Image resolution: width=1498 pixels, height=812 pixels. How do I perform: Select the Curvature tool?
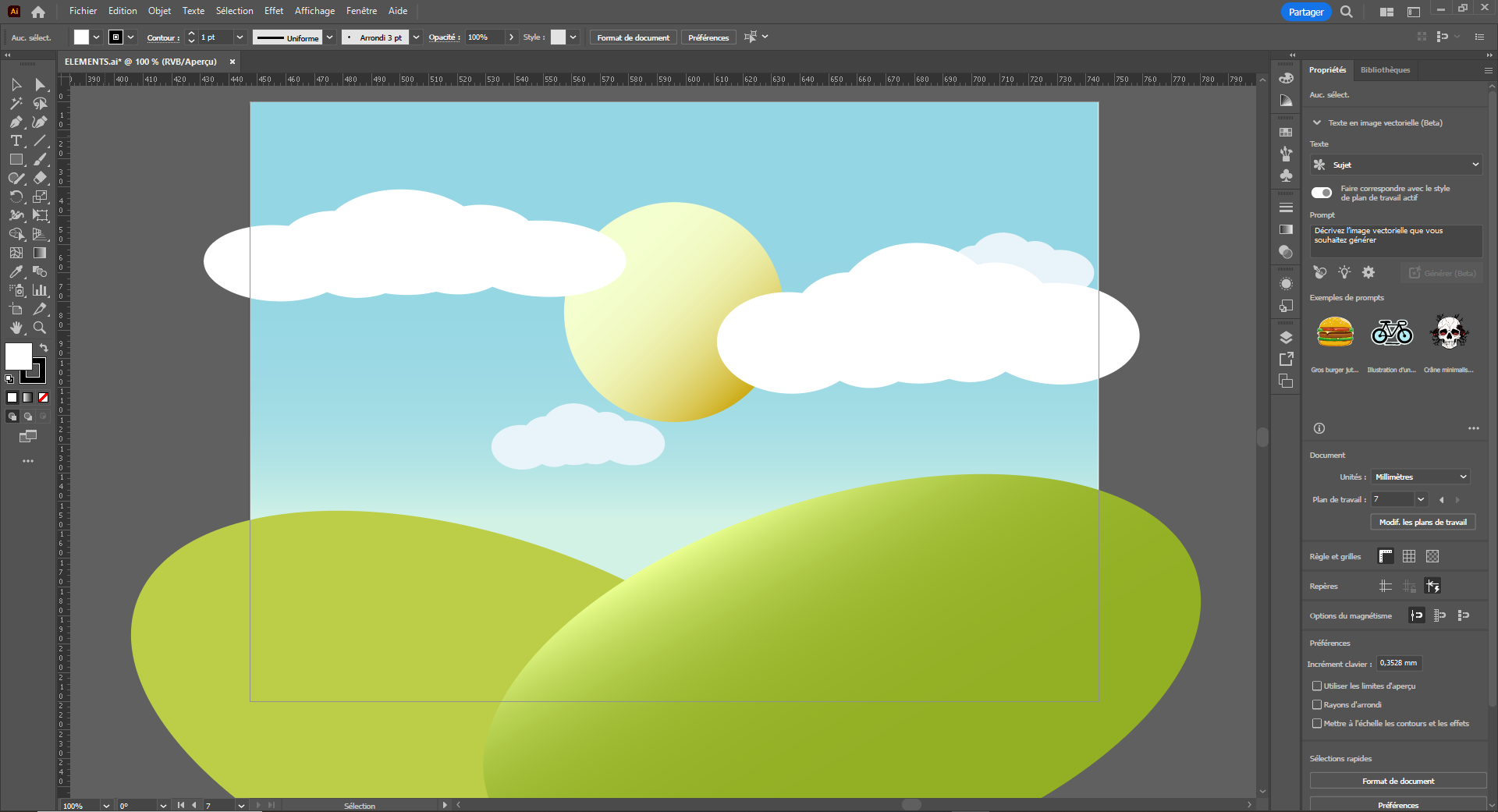tap(41, 122)
